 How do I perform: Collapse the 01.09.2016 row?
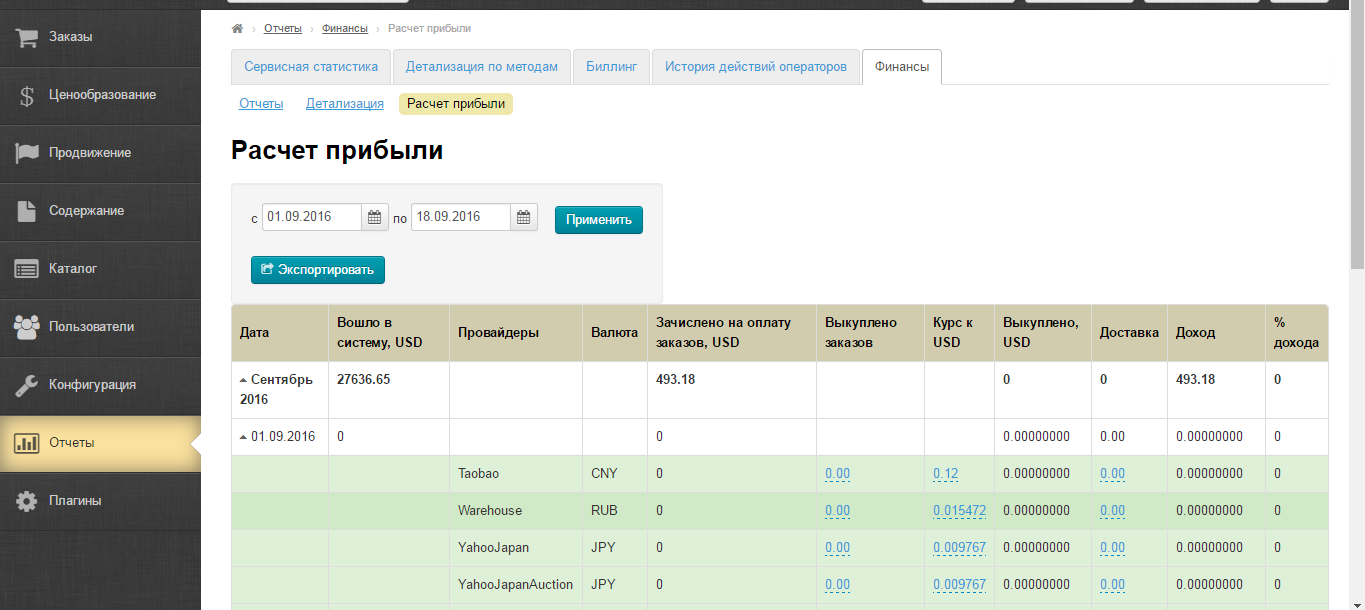coord(244,437)
